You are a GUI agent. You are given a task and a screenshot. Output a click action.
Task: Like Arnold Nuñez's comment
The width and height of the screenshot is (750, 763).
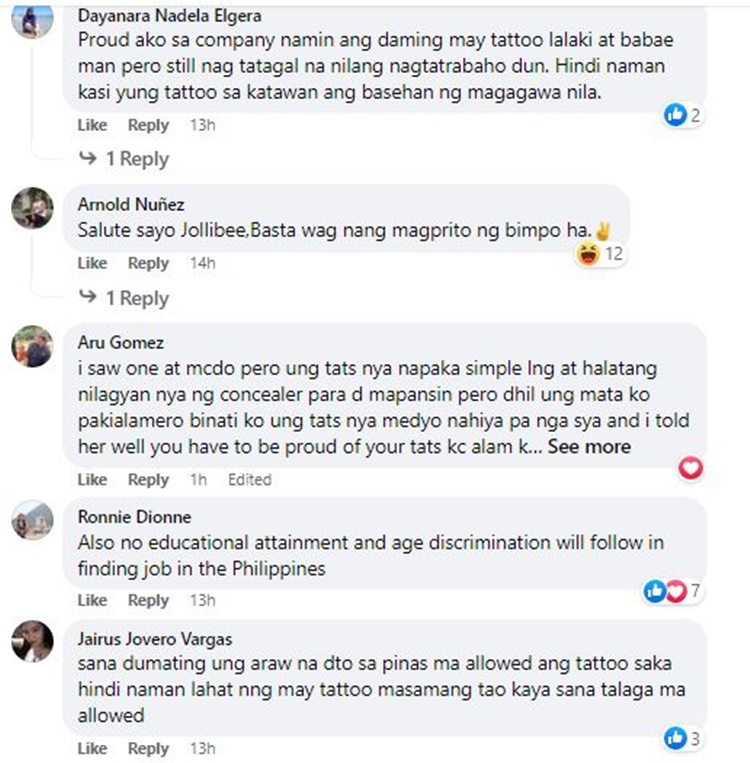point(92,263)
